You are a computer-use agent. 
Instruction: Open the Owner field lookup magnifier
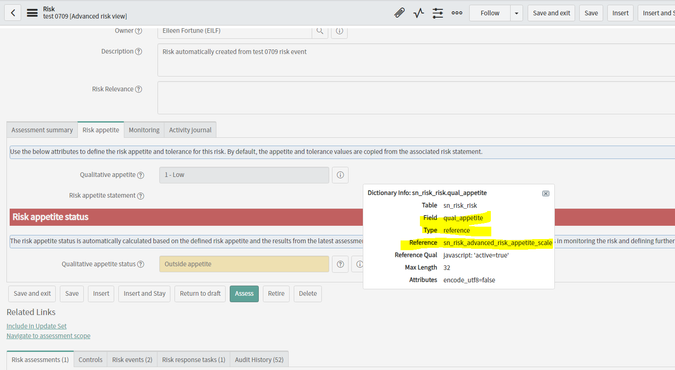pyautogui.click(x=320, y=31)
